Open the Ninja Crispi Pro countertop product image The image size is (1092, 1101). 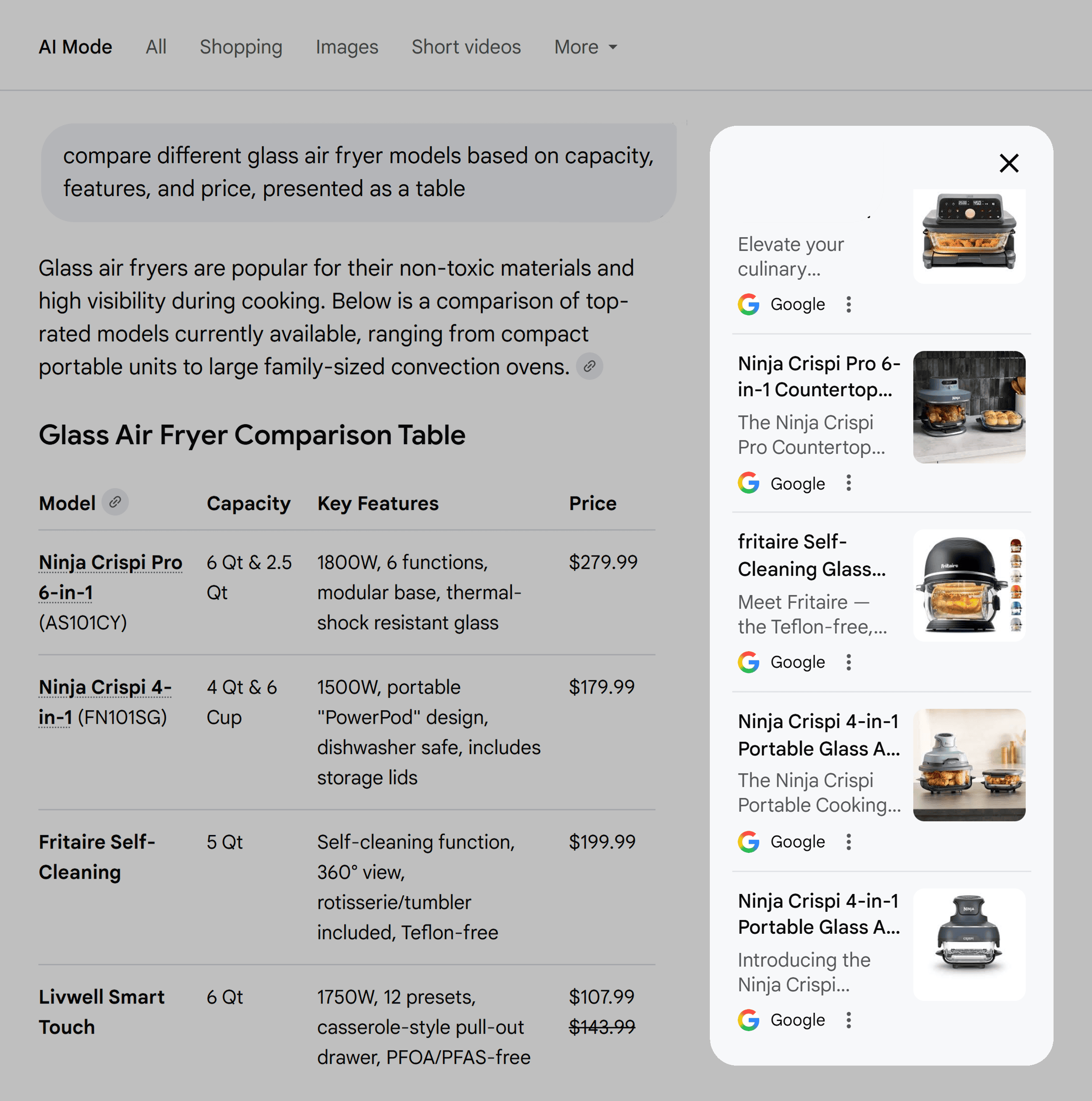(x=969, y=407)
